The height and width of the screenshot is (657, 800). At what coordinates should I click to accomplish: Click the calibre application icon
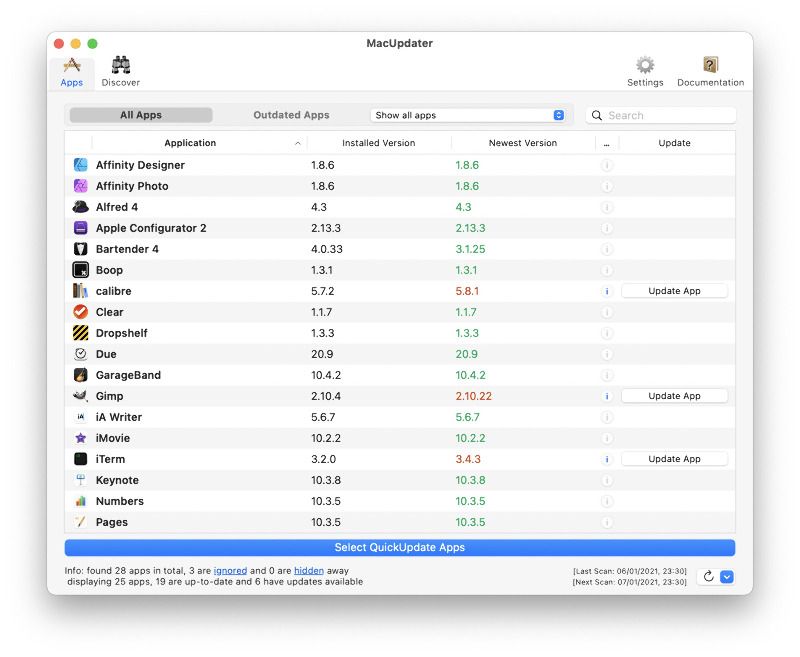coord(81,291)
